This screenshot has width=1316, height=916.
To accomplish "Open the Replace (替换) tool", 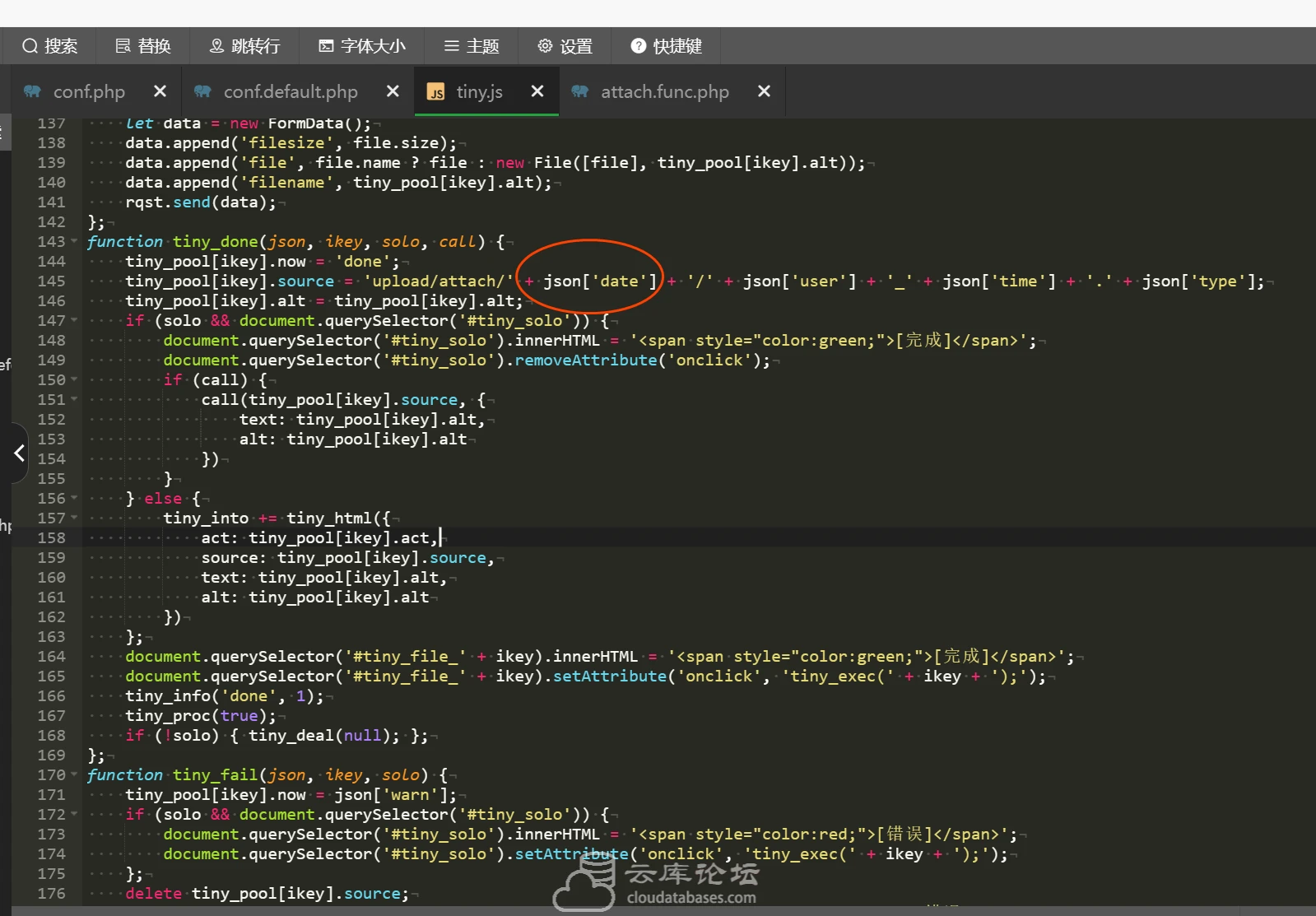I will click(143, 46).
